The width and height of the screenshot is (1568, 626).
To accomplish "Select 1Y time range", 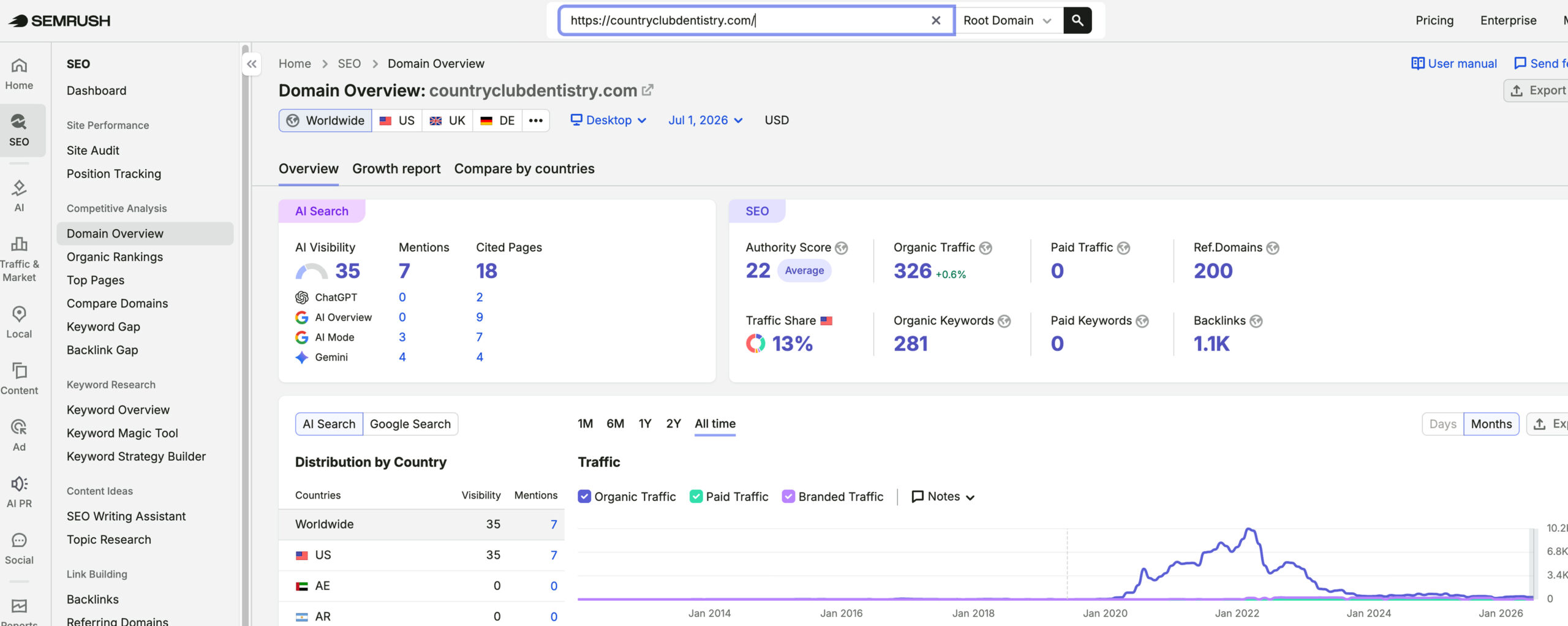I will click(x=645, y=424).
